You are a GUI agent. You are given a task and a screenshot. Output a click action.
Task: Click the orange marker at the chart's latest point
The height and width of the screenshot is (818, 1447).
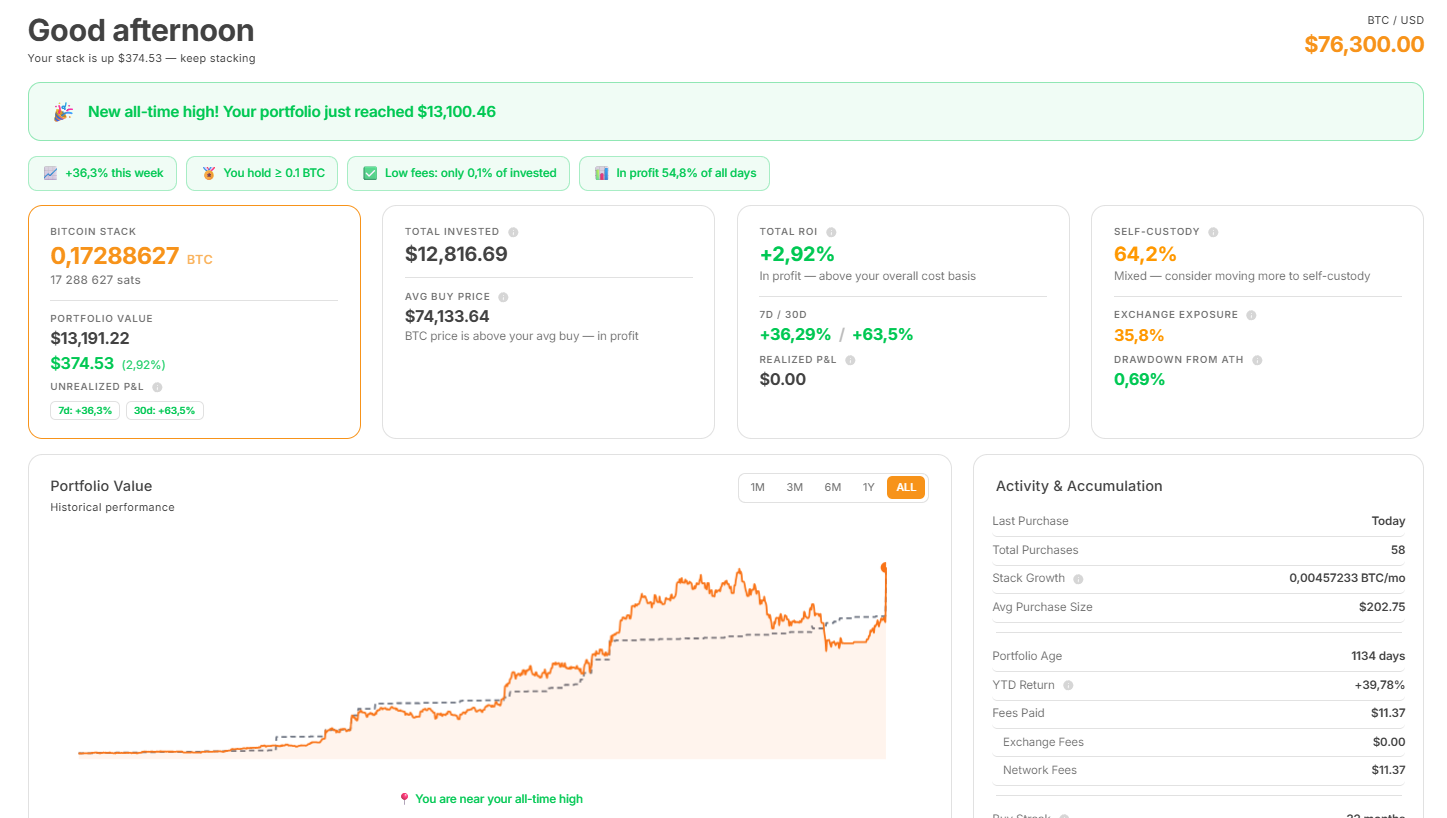[x=885, y=568]
